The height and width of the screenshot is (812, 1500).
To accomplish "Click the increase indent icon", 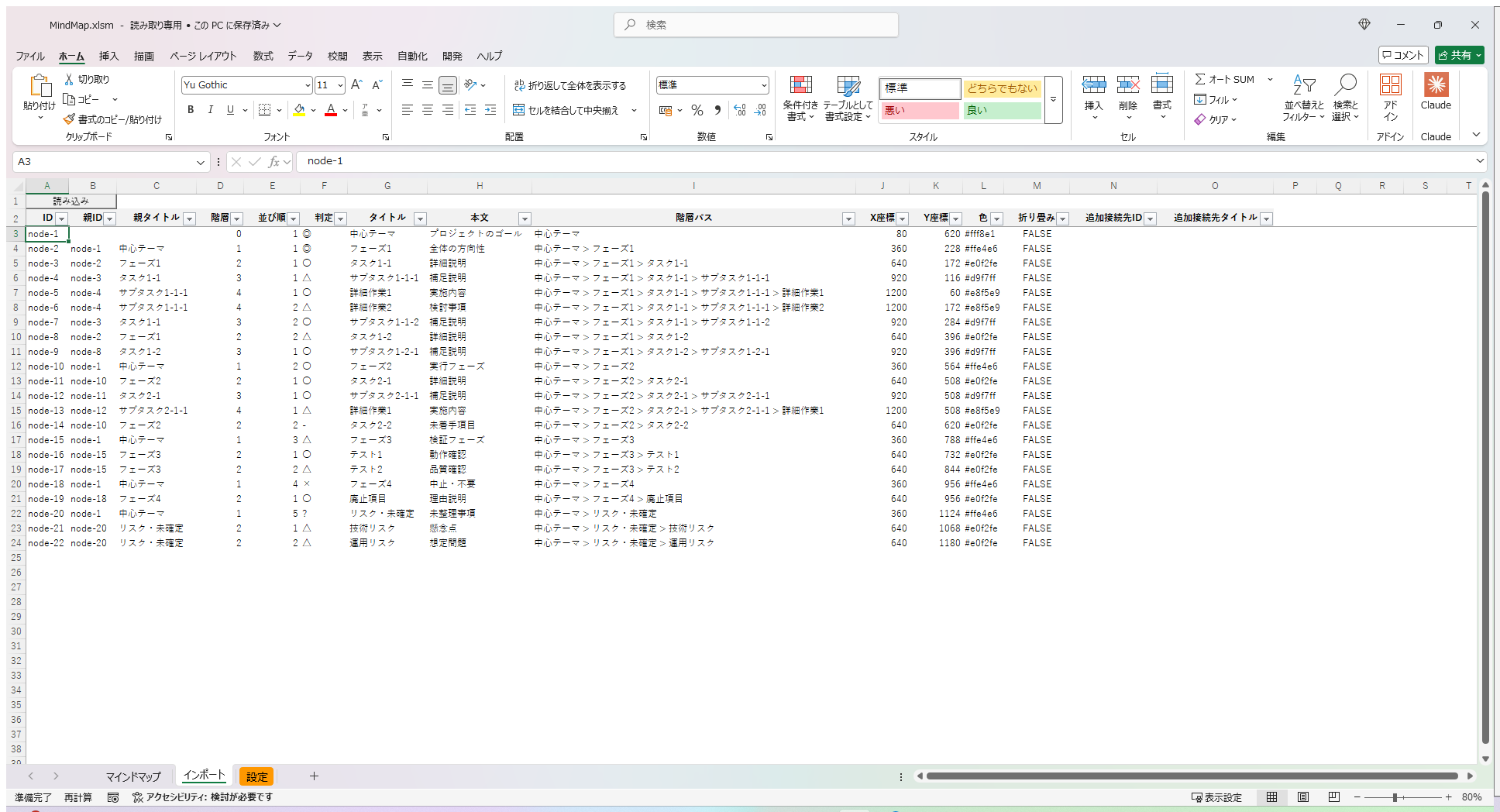I will (490, 110).
